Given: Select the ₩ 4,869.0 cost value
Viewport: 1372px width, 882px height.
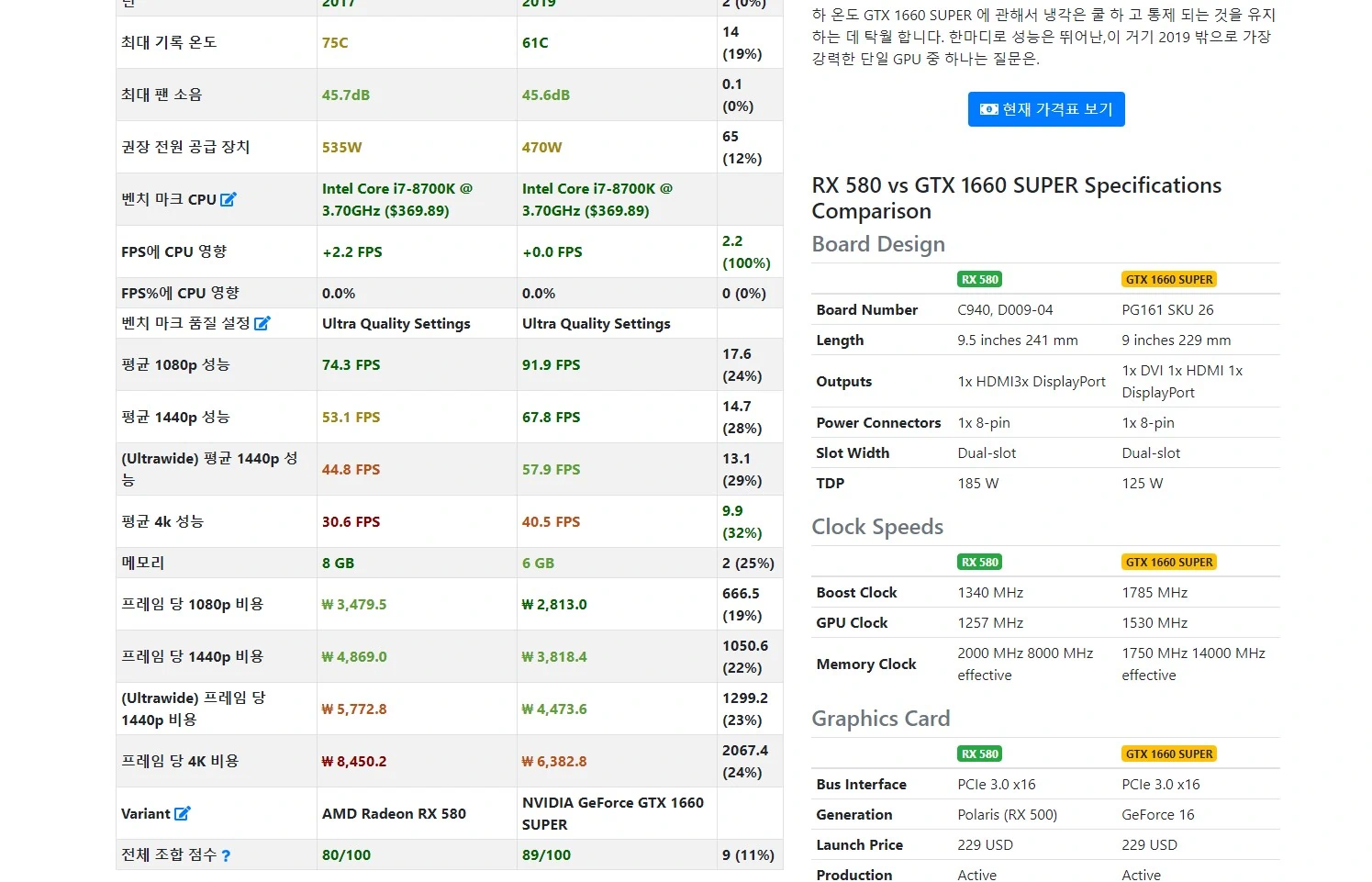Looking at the screenshot, I should coord(354,656).
